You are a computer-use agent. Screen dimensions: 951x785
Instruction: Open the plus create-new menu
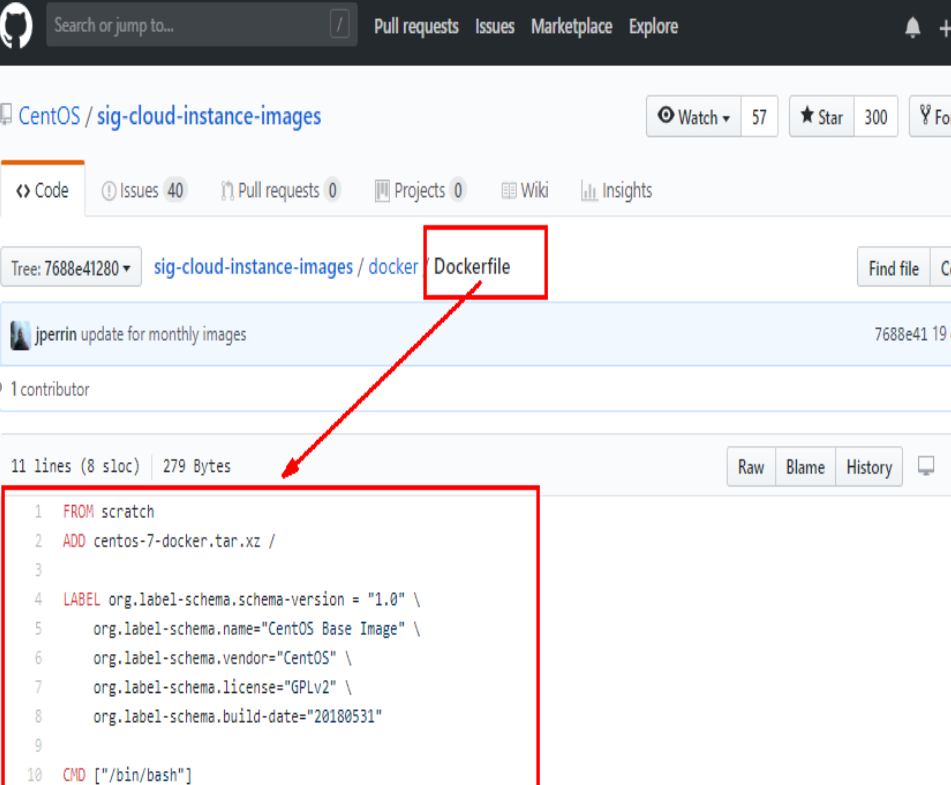(945, 28)
